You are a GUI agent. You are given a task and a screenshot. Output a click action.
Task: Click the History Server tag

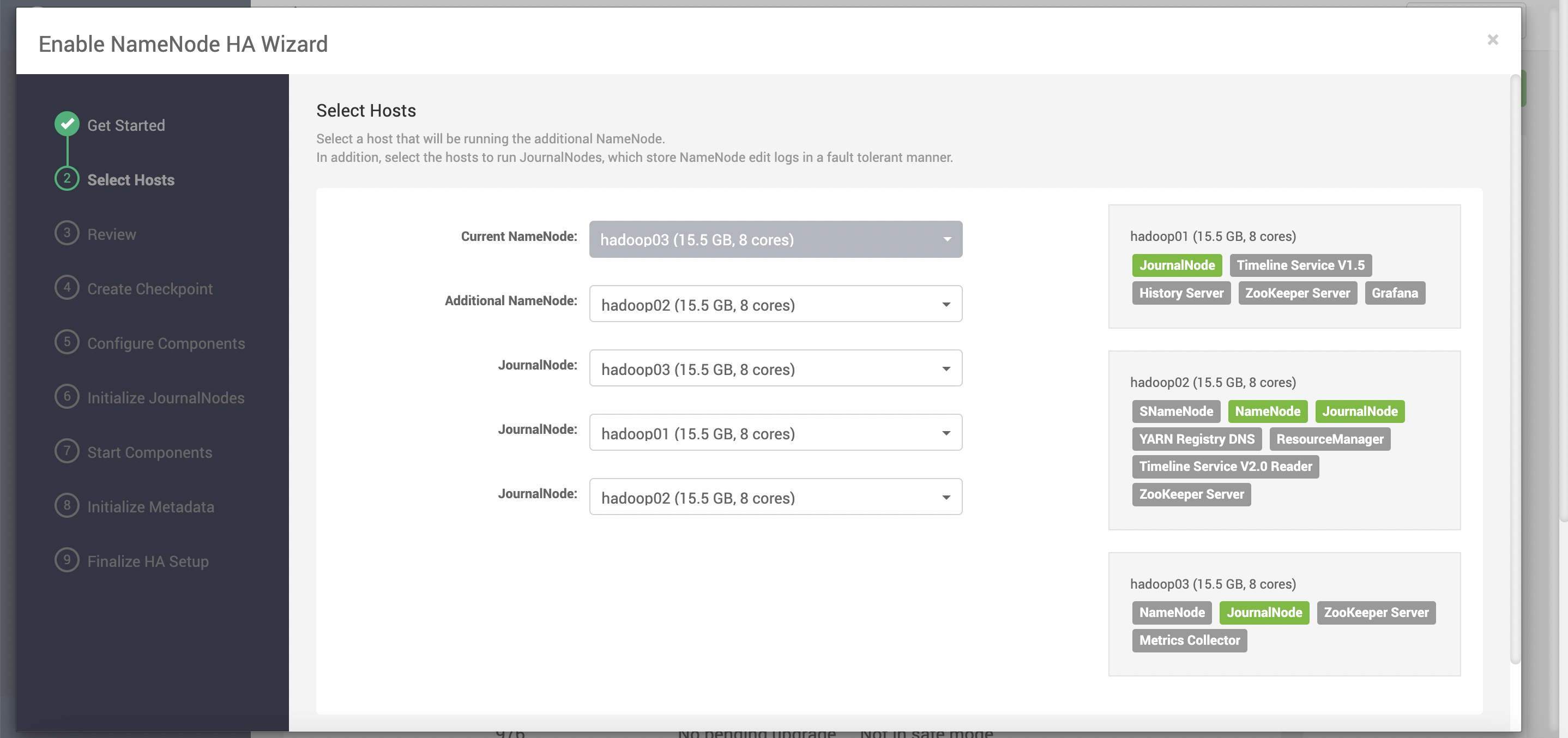click(x=1181, y=293)
